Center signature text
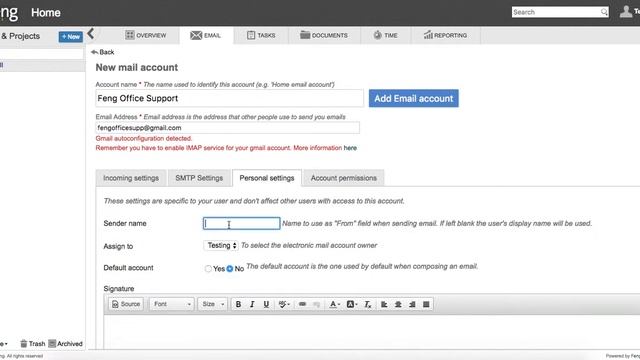 pos(398,304)
